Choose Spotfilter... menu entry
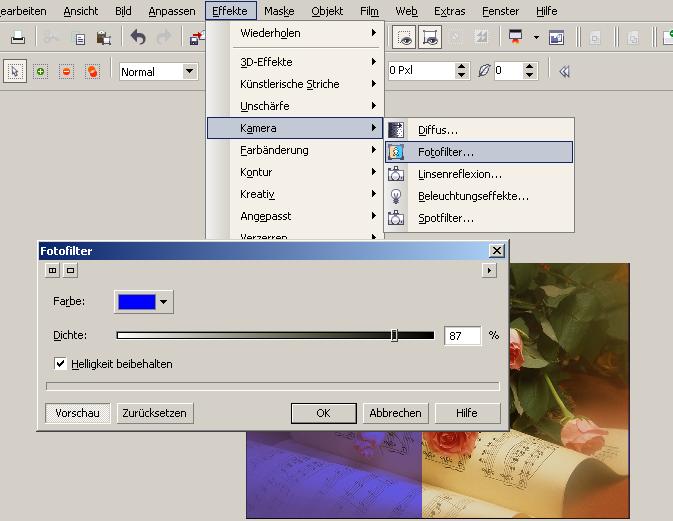 pyautogui.click(x=479, y=218)
